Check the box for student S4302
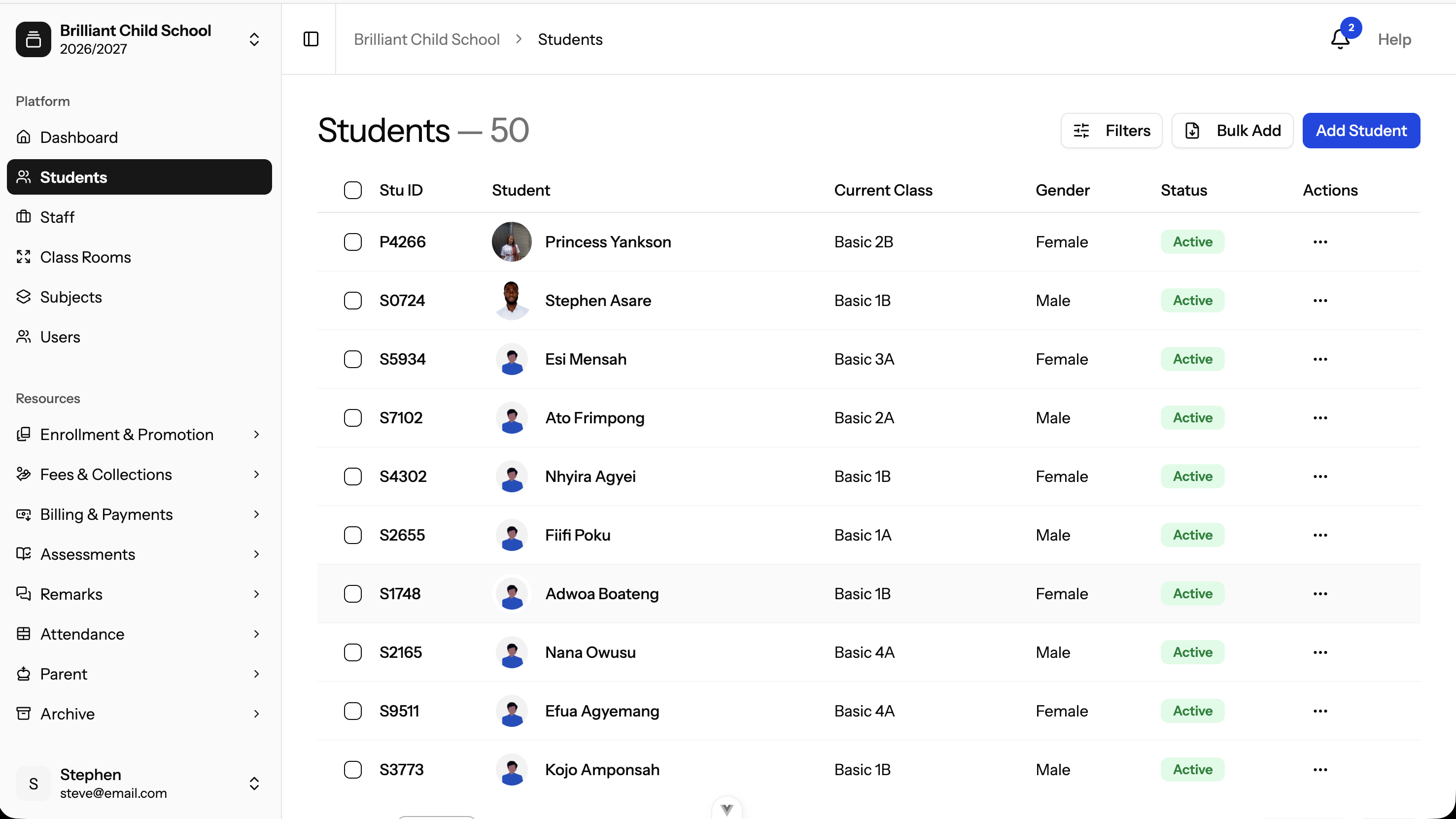1456x819 pixels. point(353,477)
